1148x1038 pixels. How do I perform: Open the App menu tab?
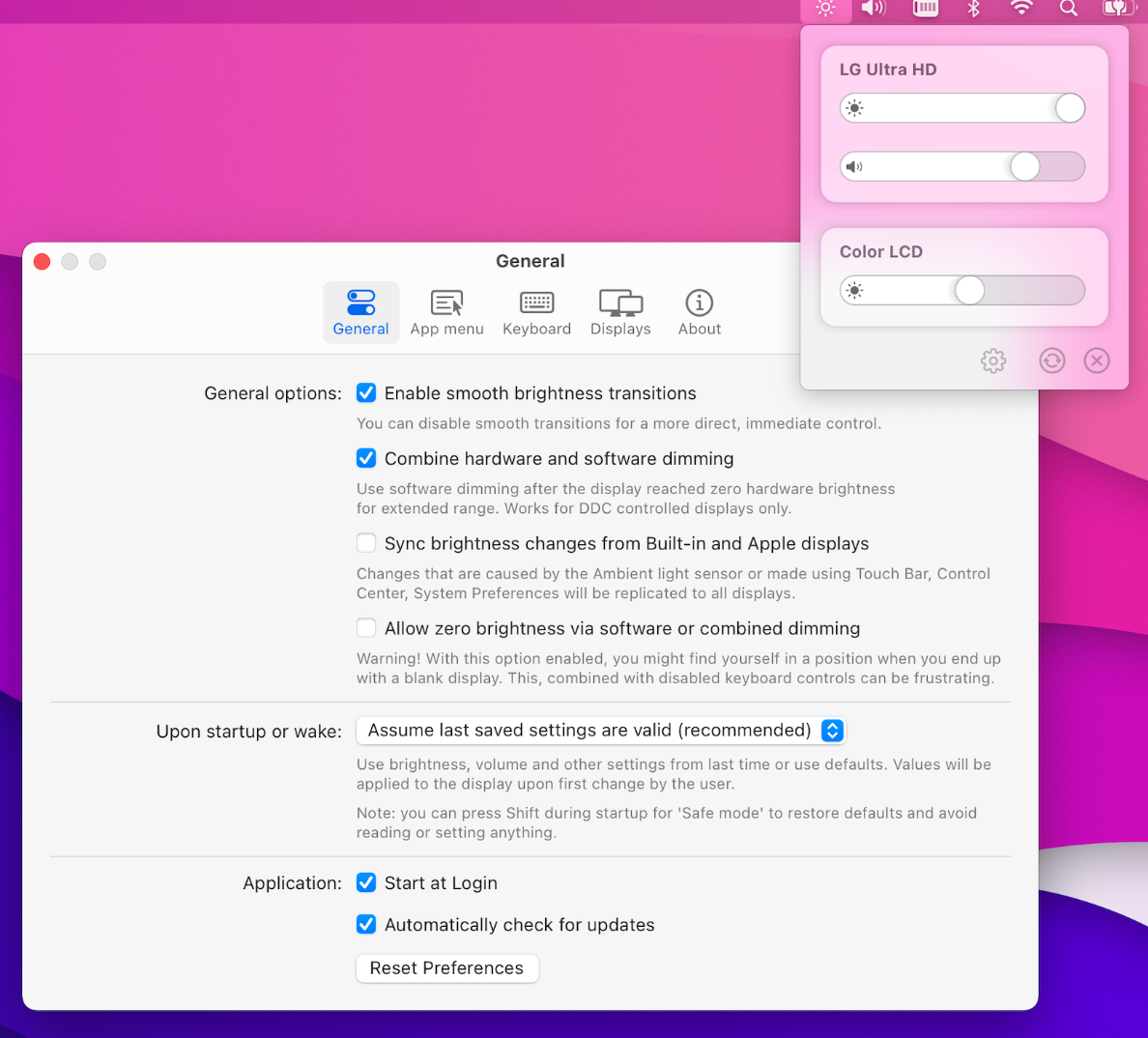446,312
